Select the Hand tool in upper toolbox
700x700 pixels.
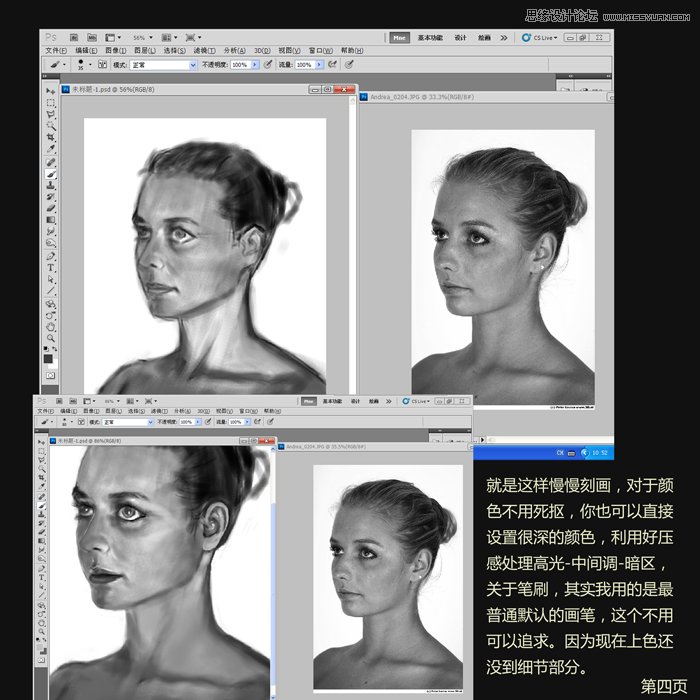(50, 327)
